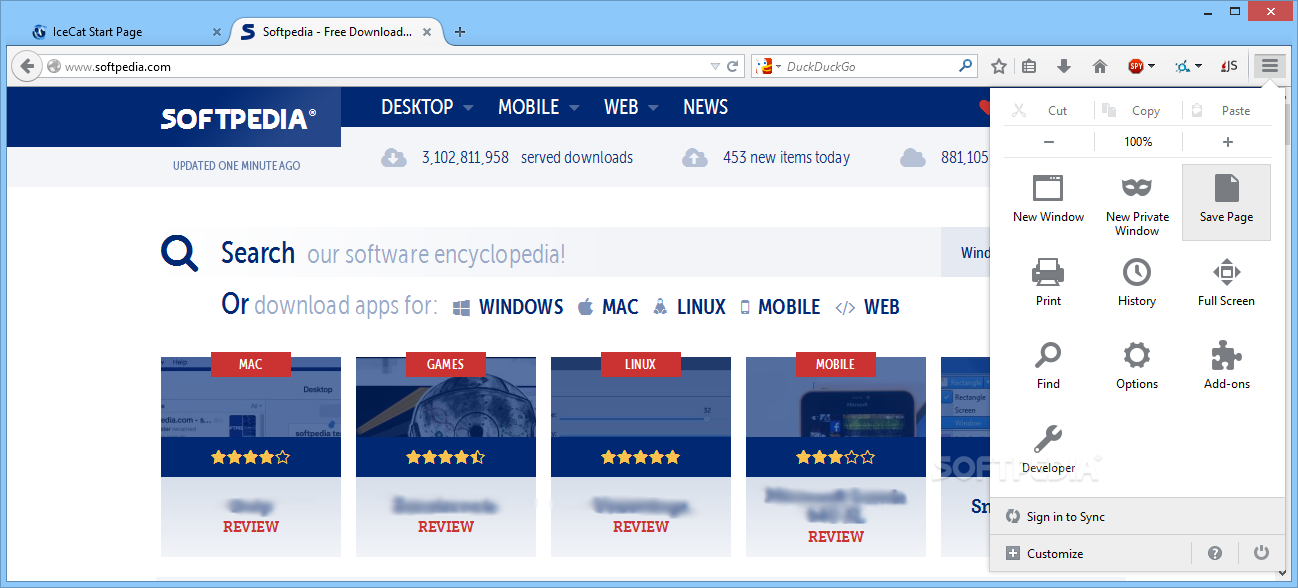Open the Downloads arrow icon

pos(1064,66)
